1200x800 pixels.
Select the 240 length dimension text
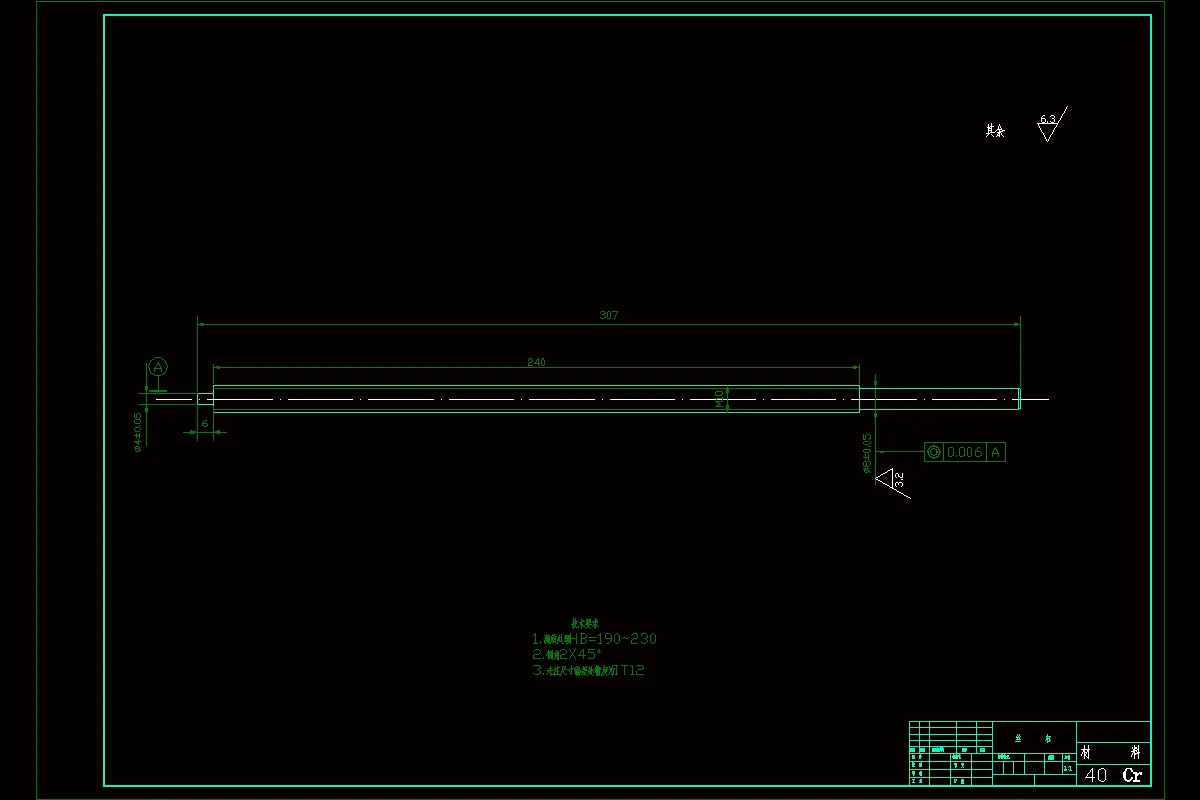537,362
